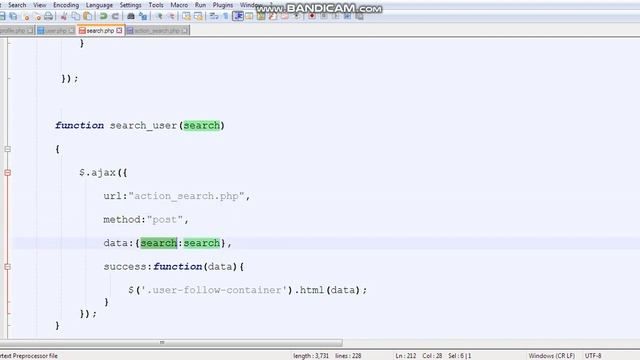640x360 pixels.
Task: Click the Stop Recording macro icon
Action: pos(324,16)
